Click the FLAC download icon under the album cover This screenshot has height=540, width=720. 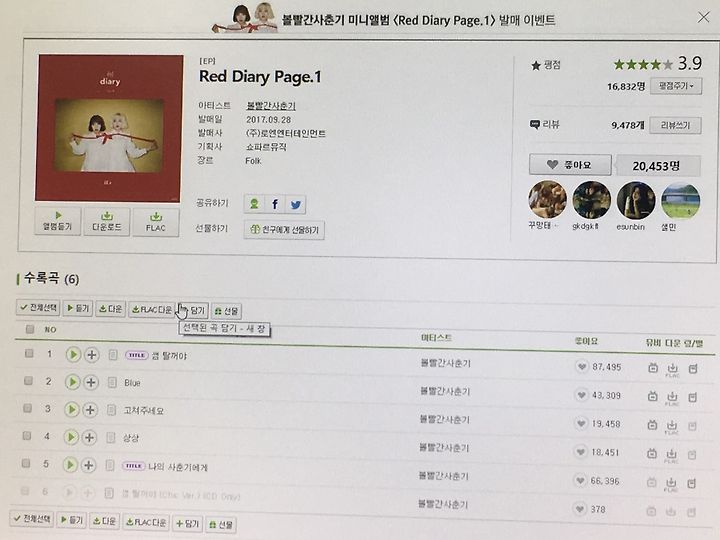[156, 222]
